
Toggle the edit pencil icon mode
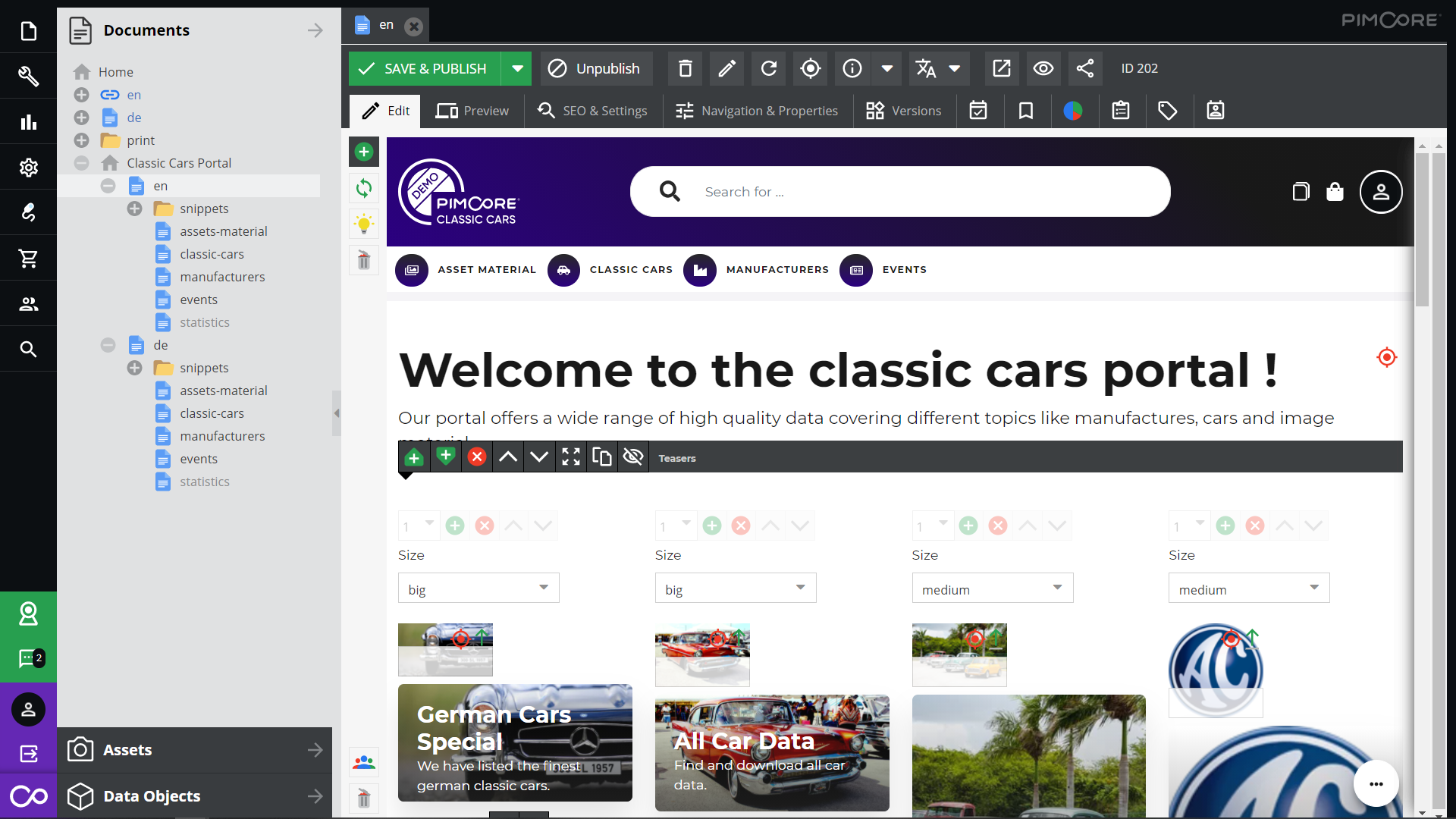point(728,68)
